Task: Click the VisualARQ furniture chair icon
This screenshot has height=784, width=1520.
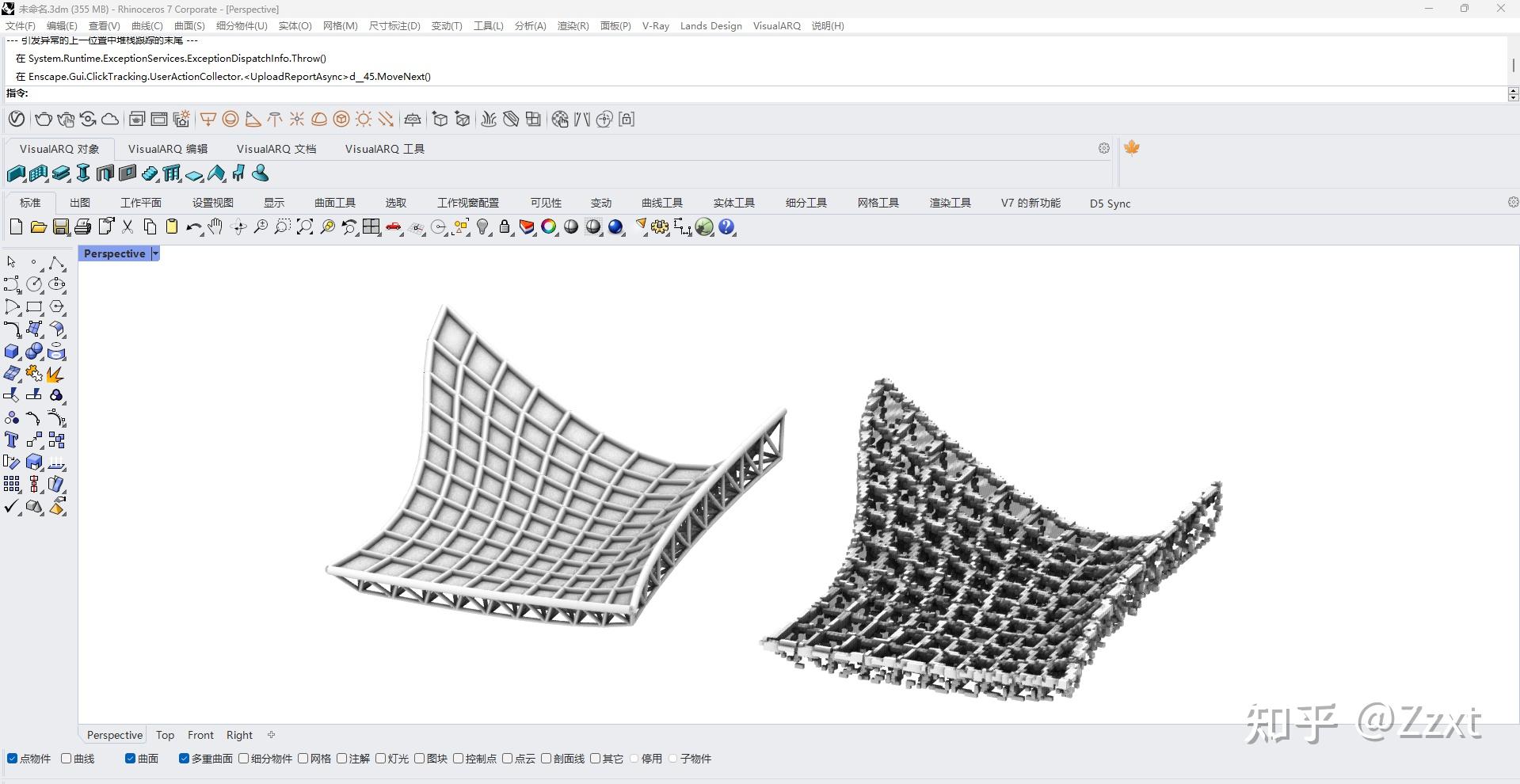Action: click(238, 173)
